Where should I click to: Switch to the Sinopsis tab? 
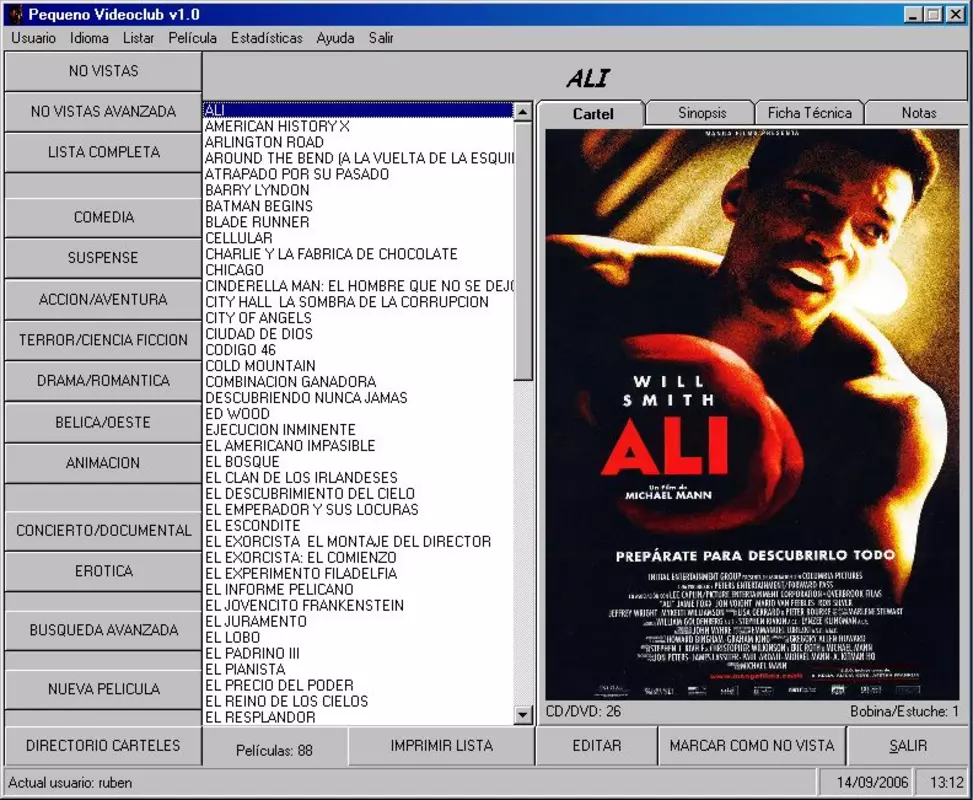(x=702, y=113)
